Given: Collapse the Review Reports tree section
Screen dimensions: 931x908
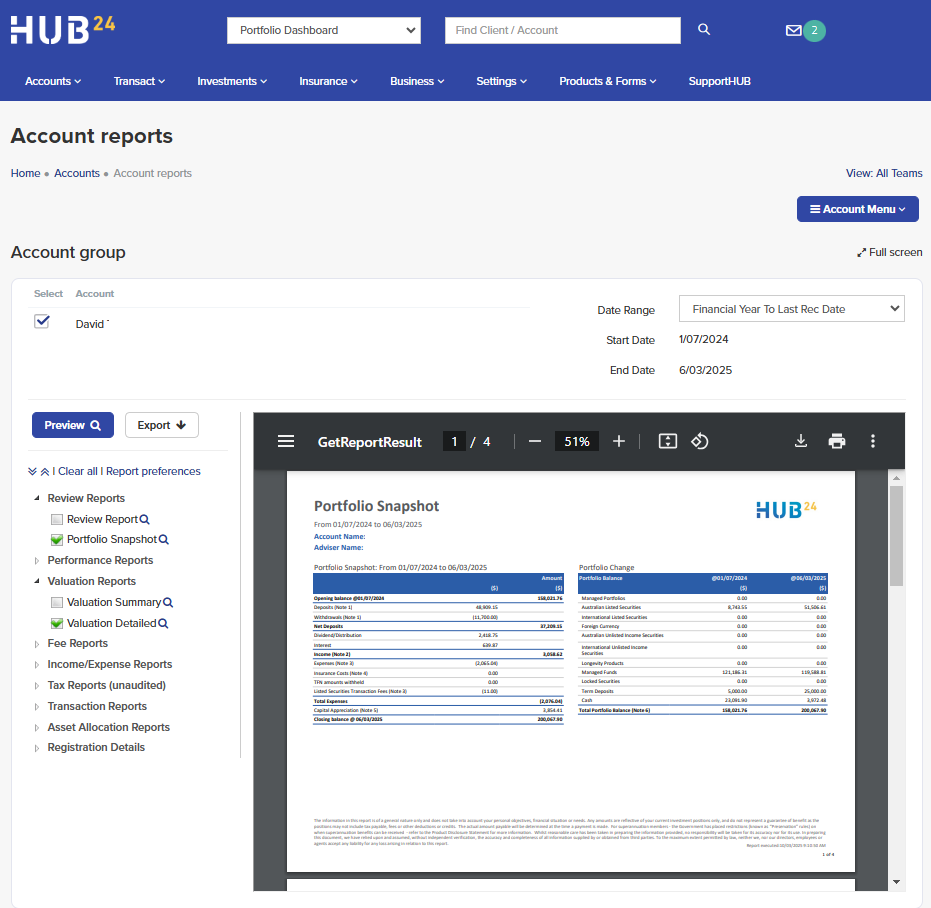Looking at the screenshot, I should (37, 498).
